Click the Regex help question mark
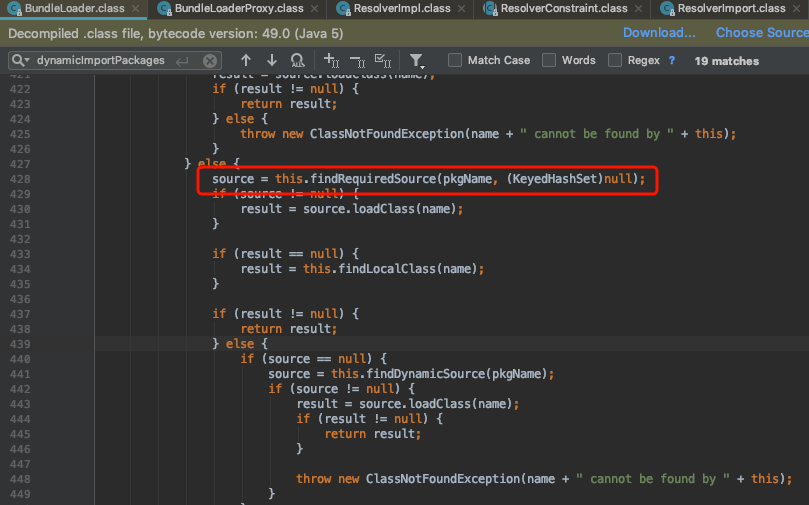 (672, 60)
